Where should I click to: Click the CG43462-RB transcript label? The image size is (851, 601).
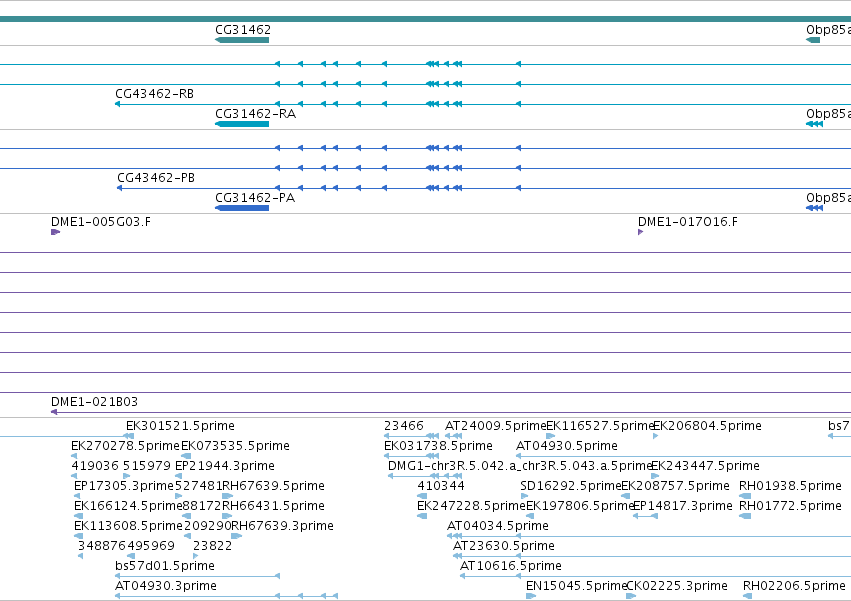[154, 94]
